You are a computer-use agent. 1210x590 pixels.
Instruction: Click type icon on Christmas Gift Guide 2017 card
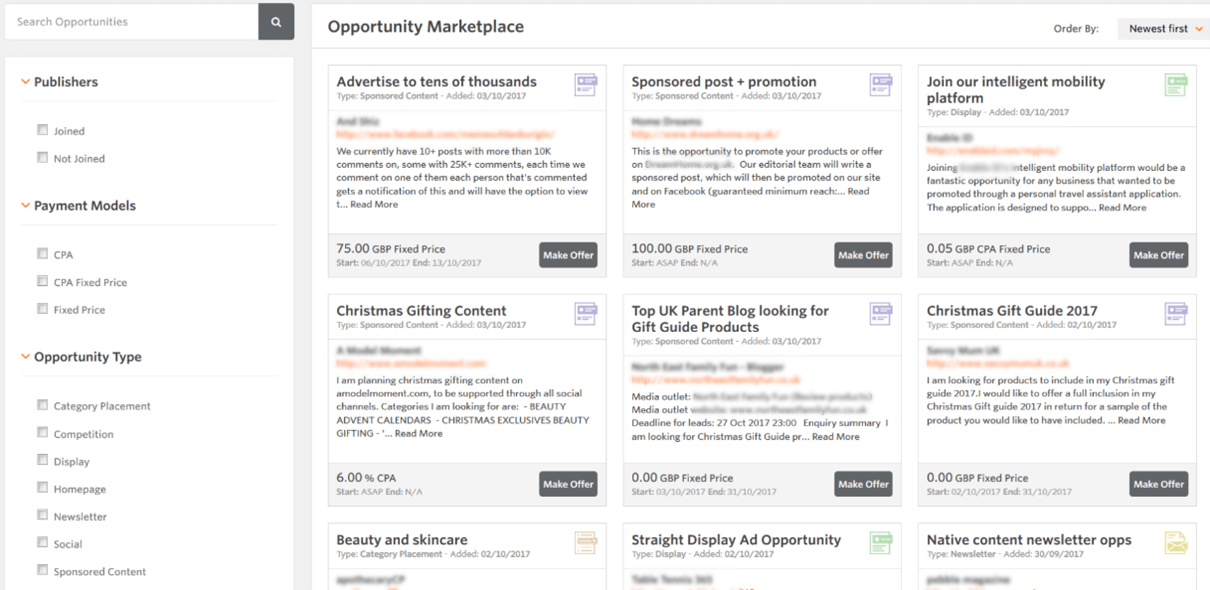pos(1175,314)
